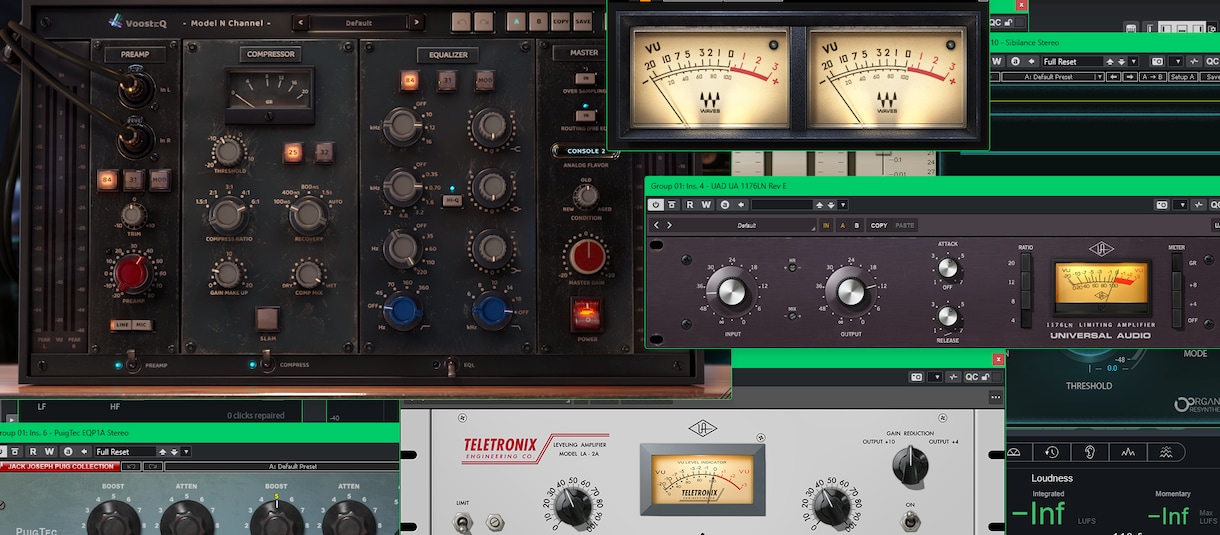Click the 1176LN OUTPUT knob
The height and width of the screenshot is (535, 1220).
tap(849, 292)
